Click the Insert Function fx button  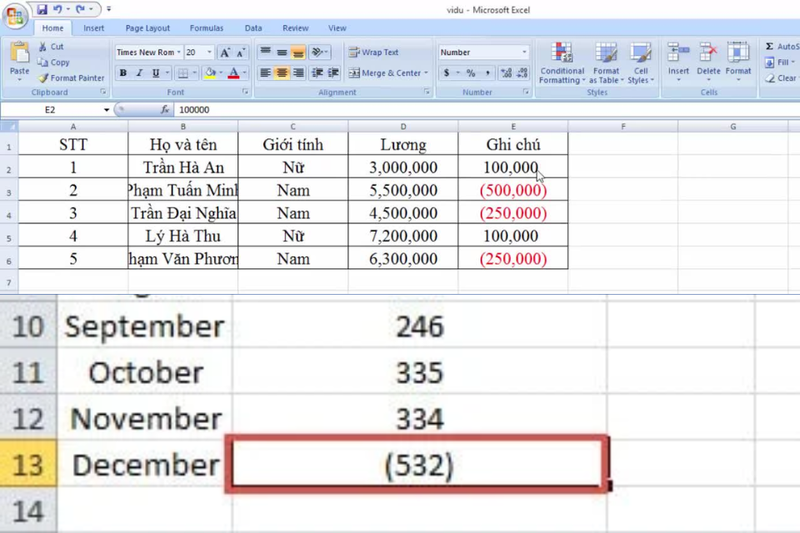[x=165, y=110]
